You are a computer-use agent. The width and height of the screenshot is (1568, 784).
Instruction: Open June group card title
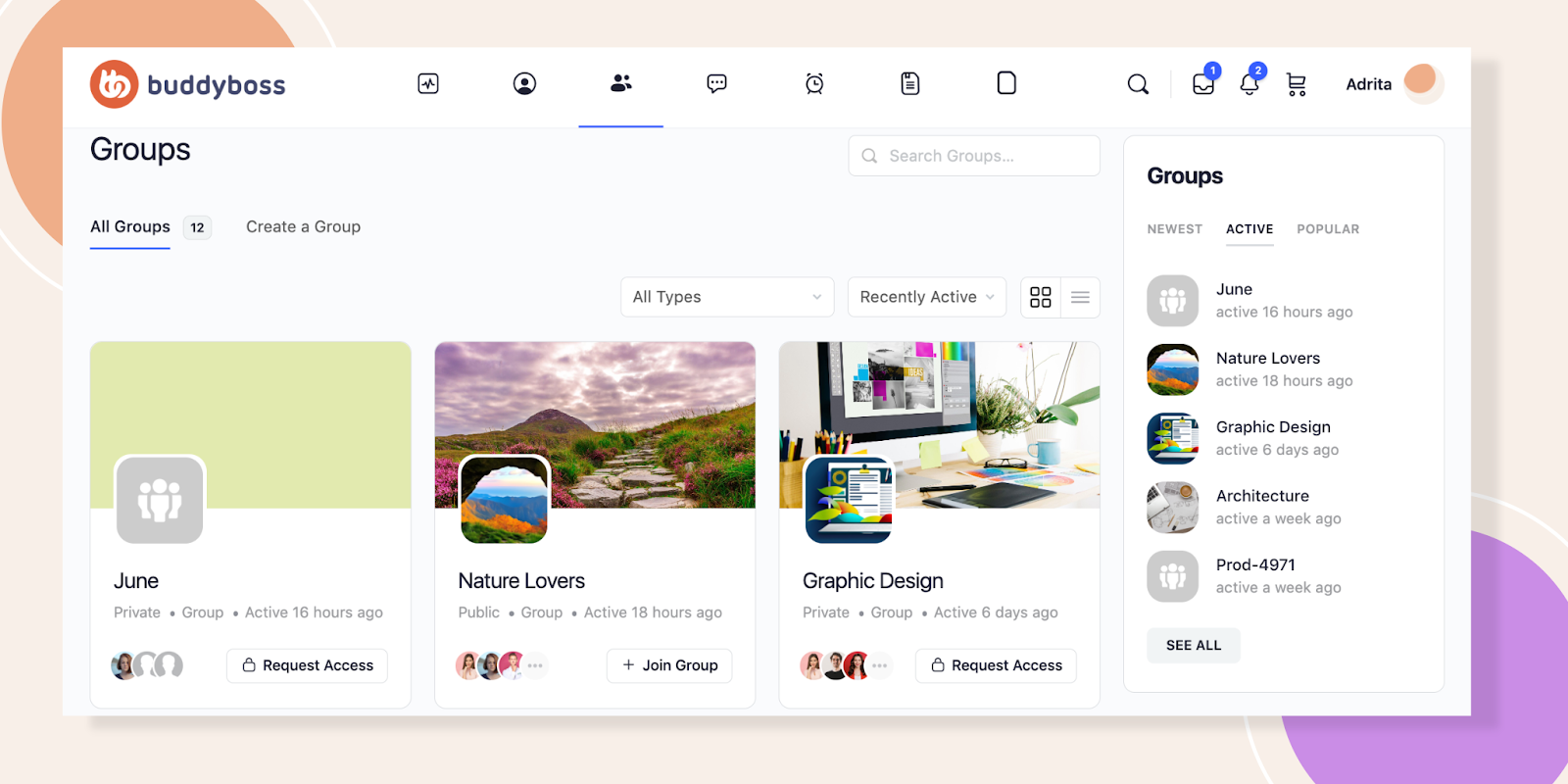pos(136,581)
